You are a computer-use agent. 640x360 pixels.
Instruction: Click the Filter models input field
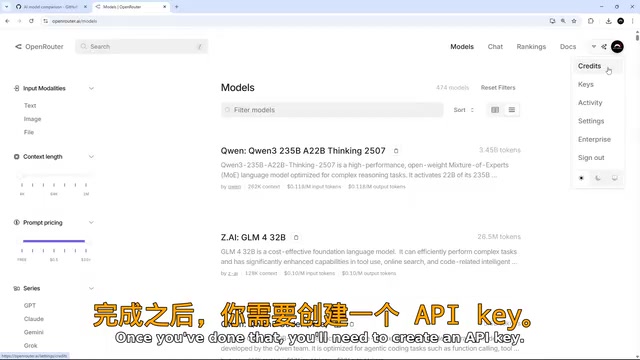pos(332,110)
